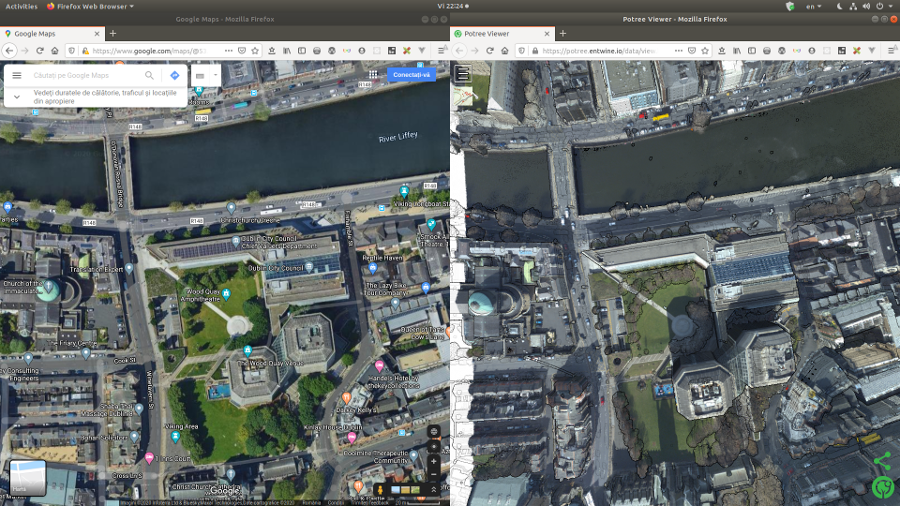
Task: Focus the Căutați pe Google Maps search field
Action: [x=86, y=75]
